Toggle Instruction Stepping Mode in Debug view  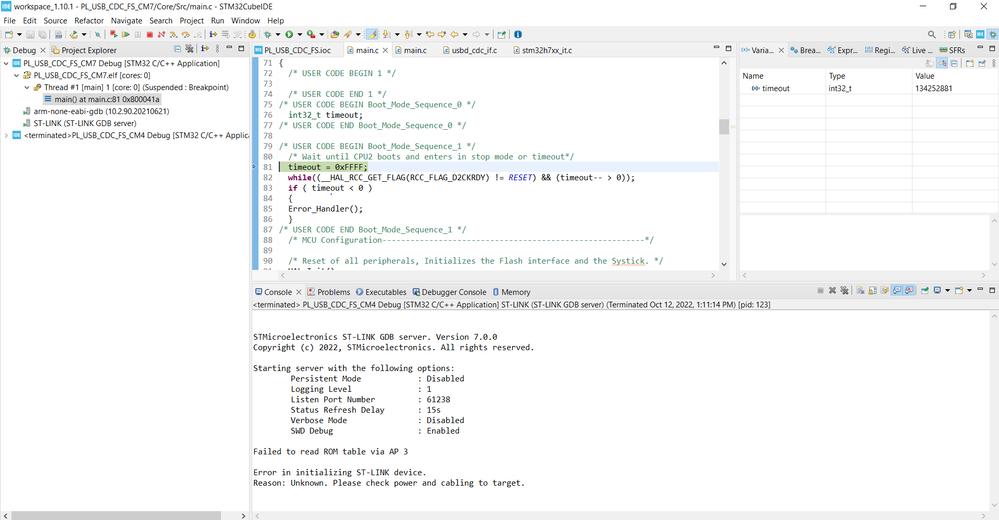(205, 48)
